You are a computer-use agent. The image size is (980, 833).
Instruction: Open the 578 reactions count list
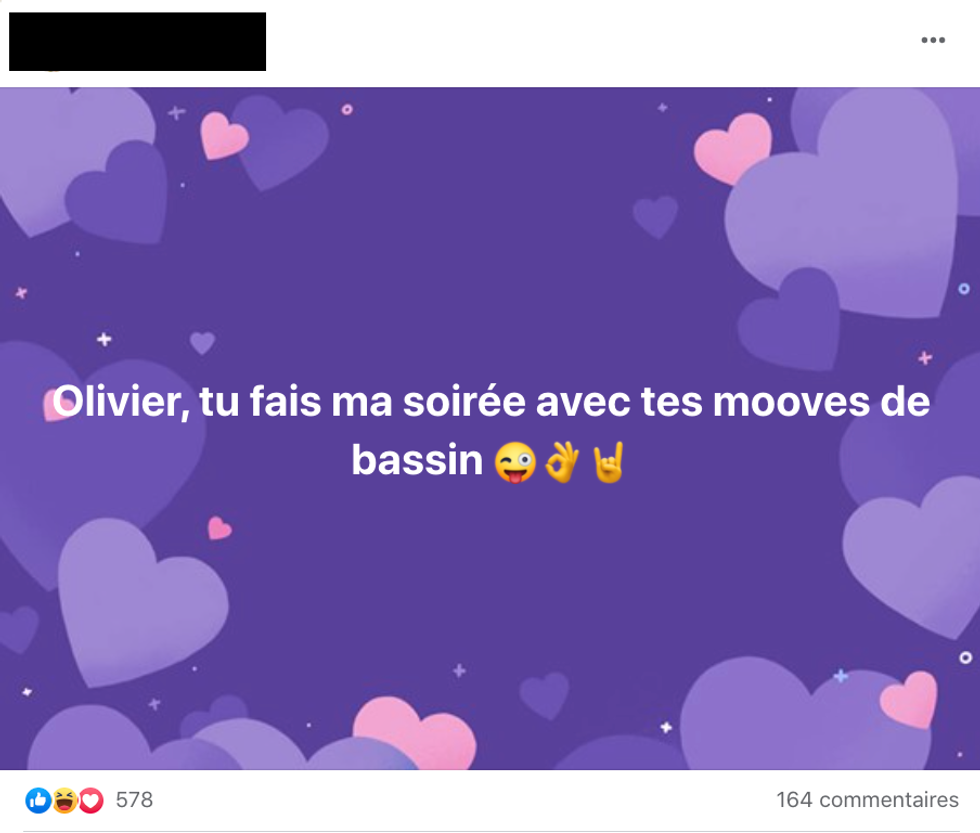pyautogui.click(x=134, y=800)
